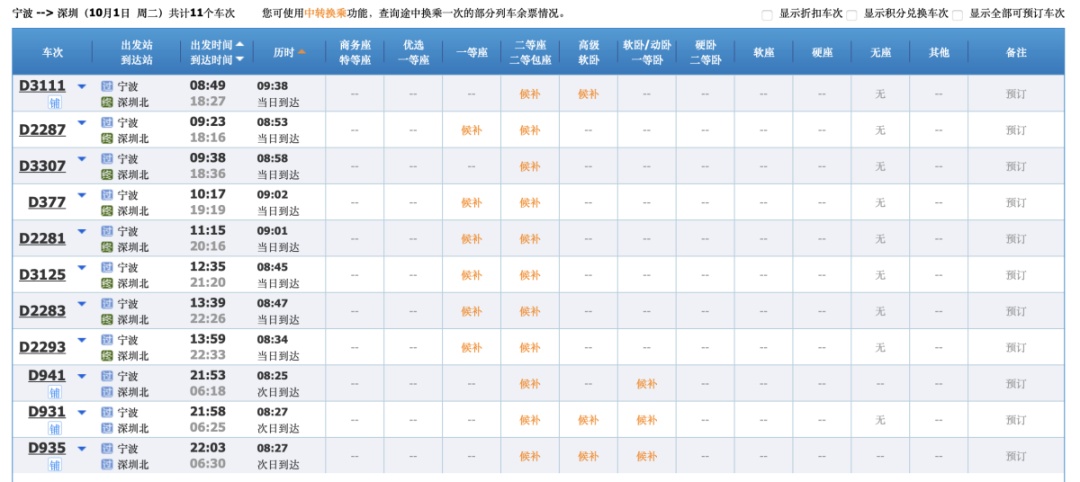Click the departure station icon for D3111
1080x482 pixels.
(x=107, y=86)
